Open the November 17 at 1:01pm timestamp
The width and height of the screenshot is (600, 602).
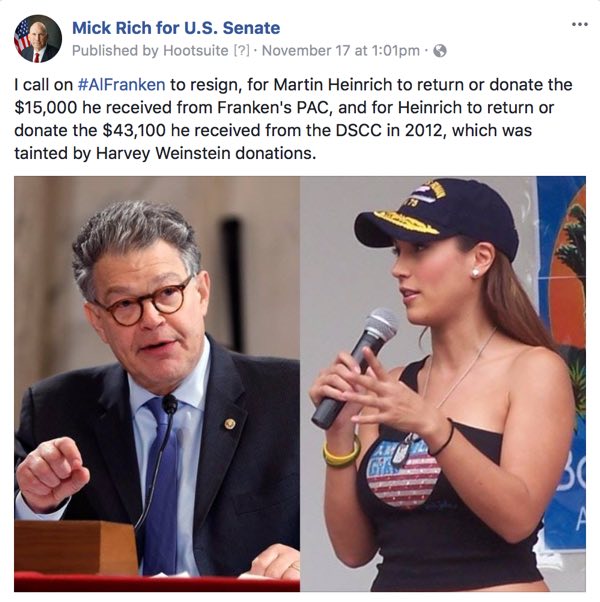point(340,51)
